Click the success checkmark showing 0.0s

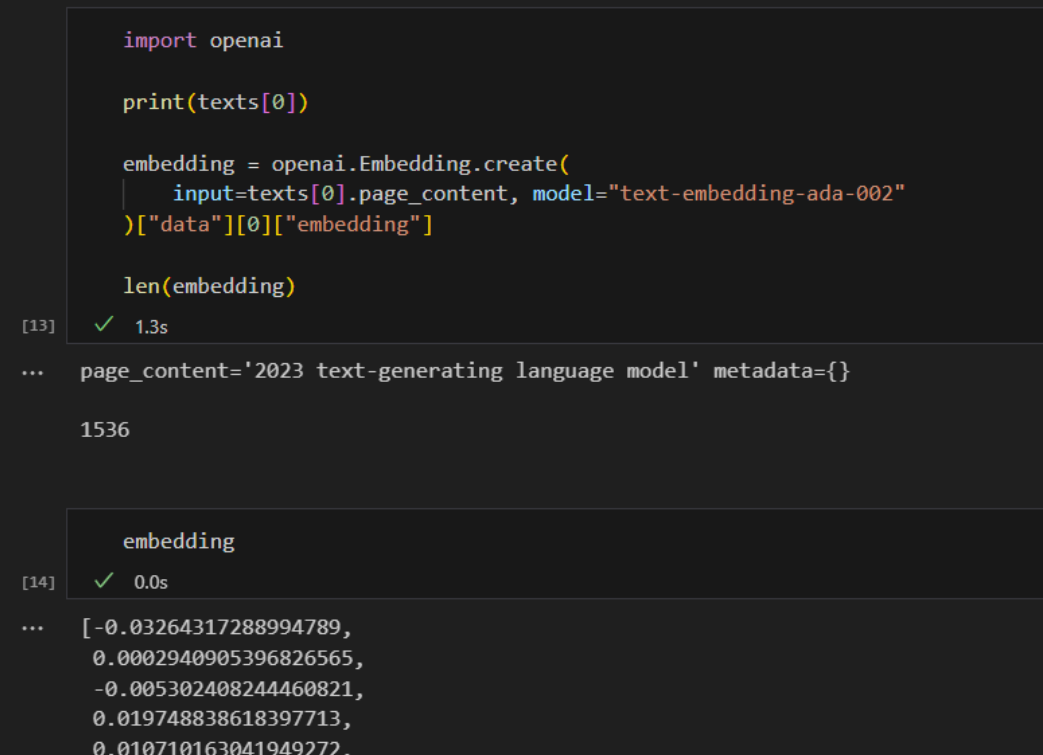104,581
